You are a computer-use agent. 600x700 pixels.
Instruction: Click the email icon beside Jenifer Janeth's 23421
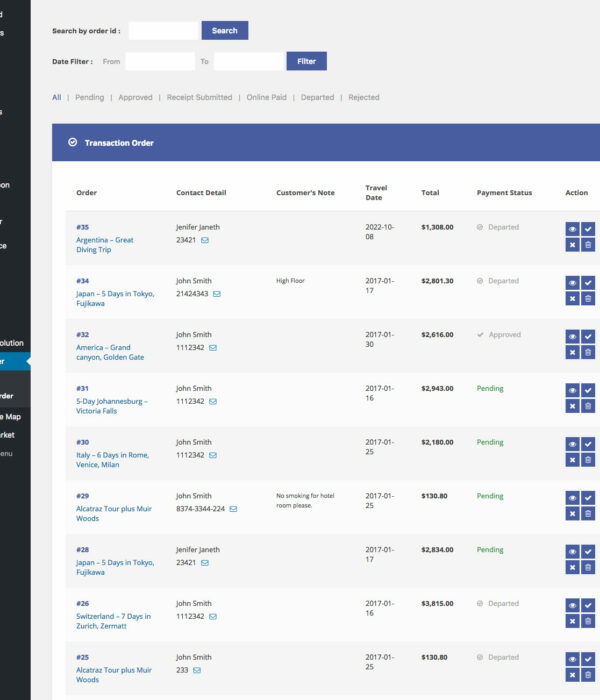(205, 240)
